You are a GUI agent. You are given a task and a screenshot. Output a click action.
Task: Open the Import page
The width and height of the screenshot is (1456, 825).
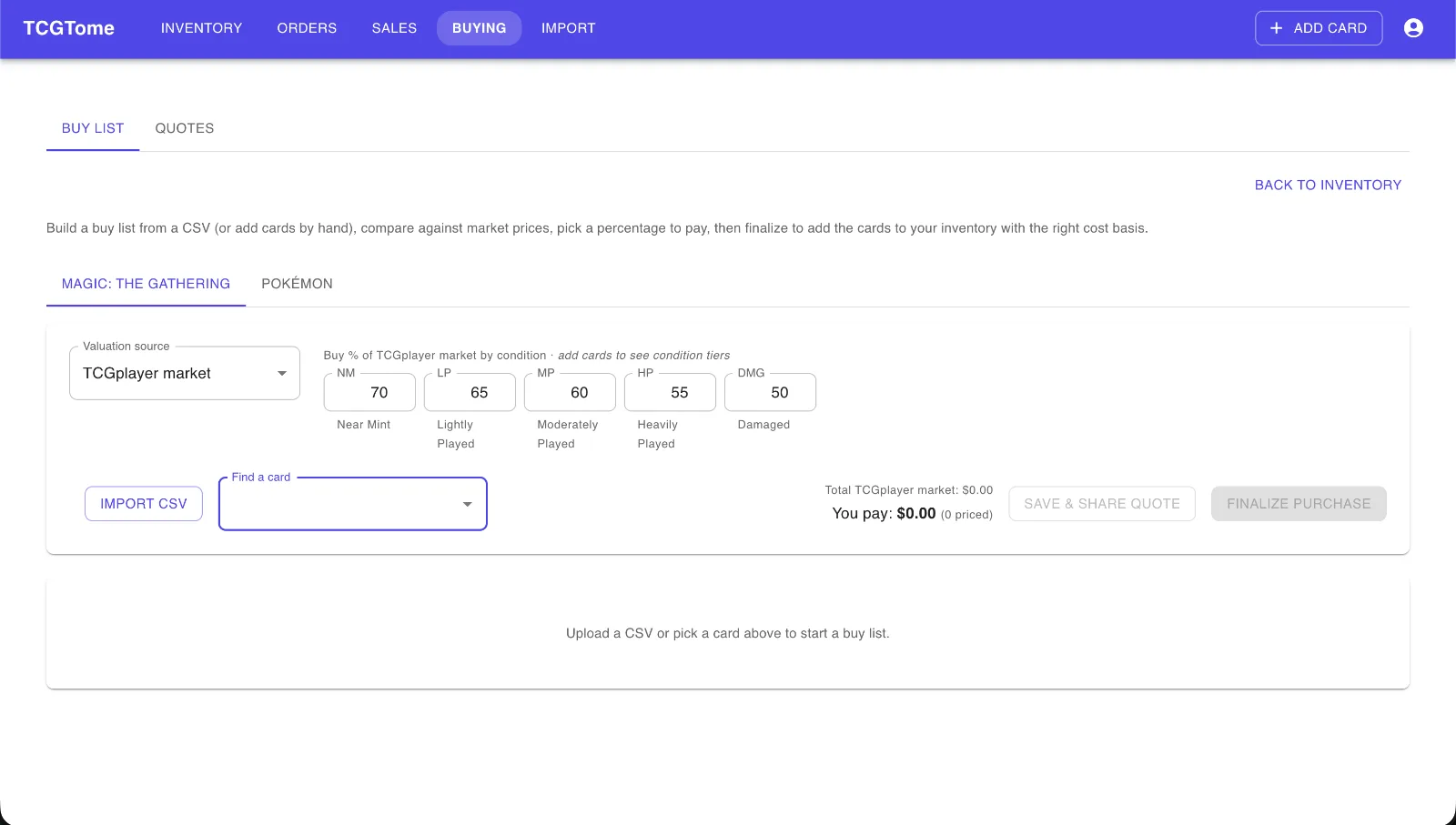click(x=569, y=28)
